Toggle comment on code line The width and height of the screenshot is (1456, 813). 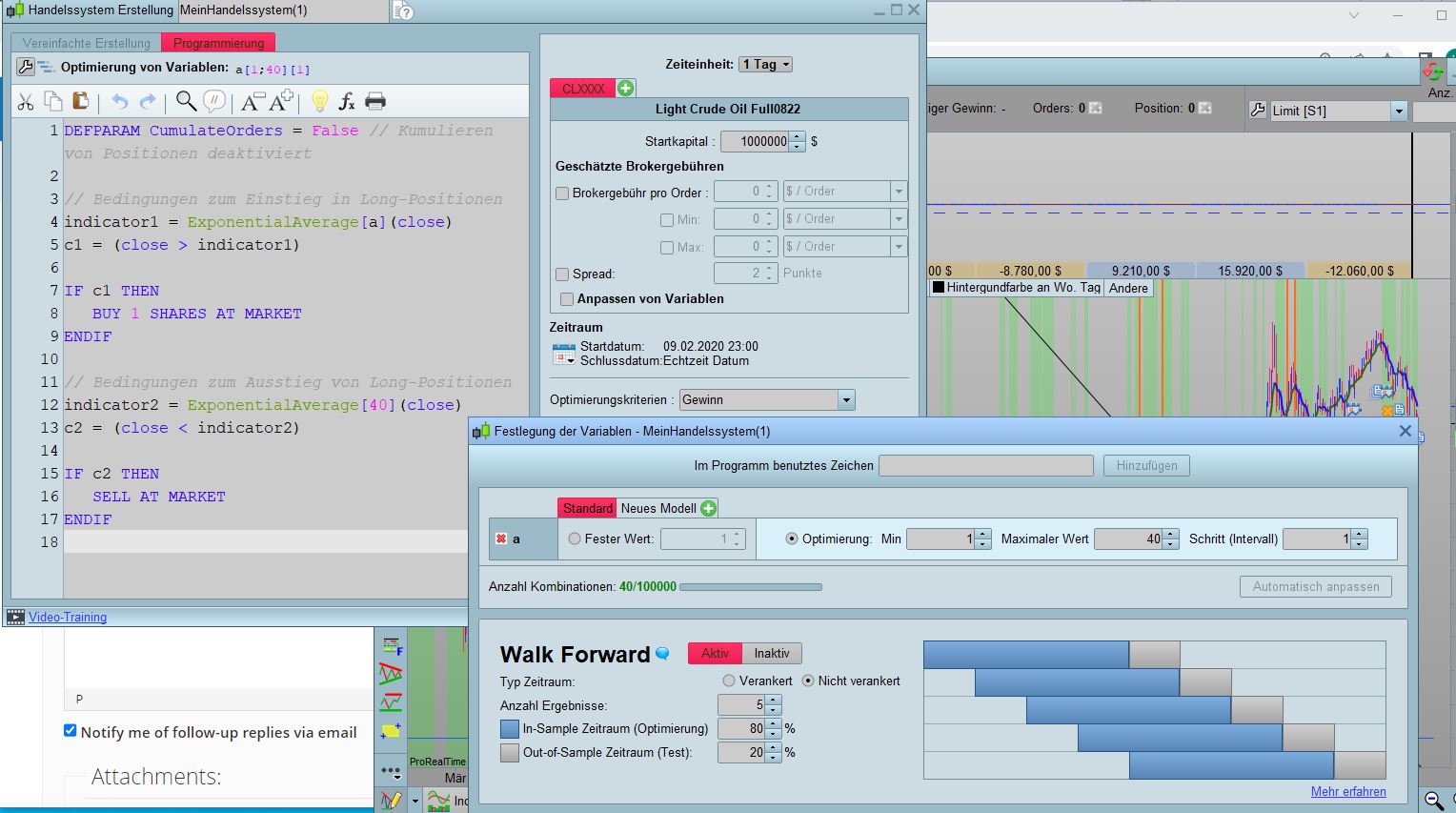[215, 101]
